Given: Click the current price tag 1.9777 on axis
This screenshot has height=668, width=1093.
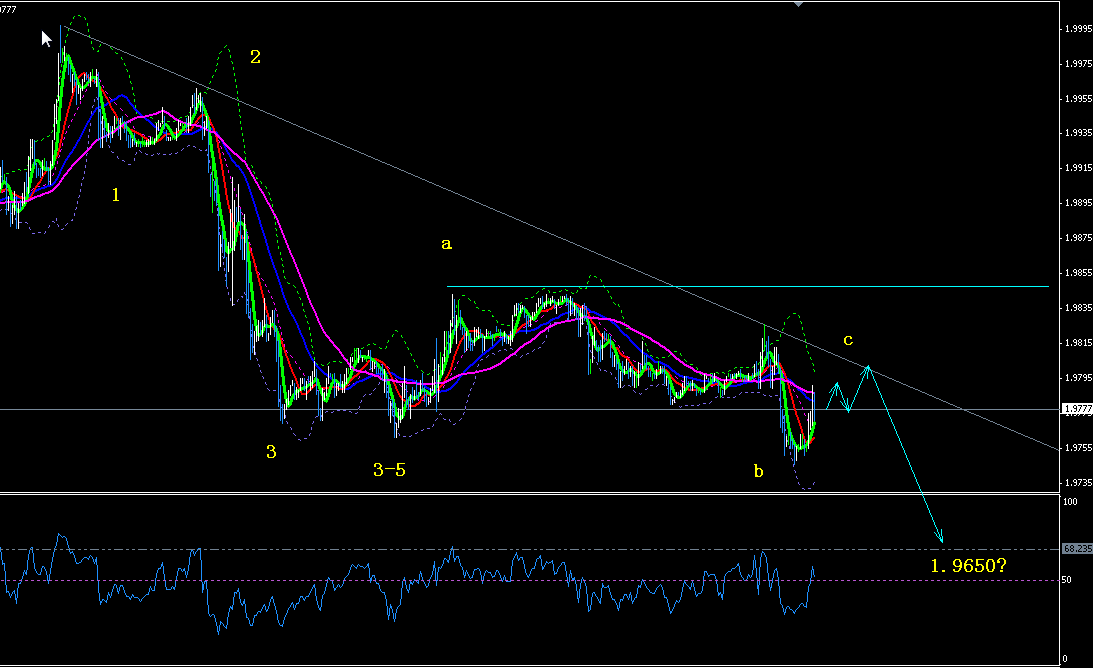Looking at the screenshot, I should point(1077,409).
